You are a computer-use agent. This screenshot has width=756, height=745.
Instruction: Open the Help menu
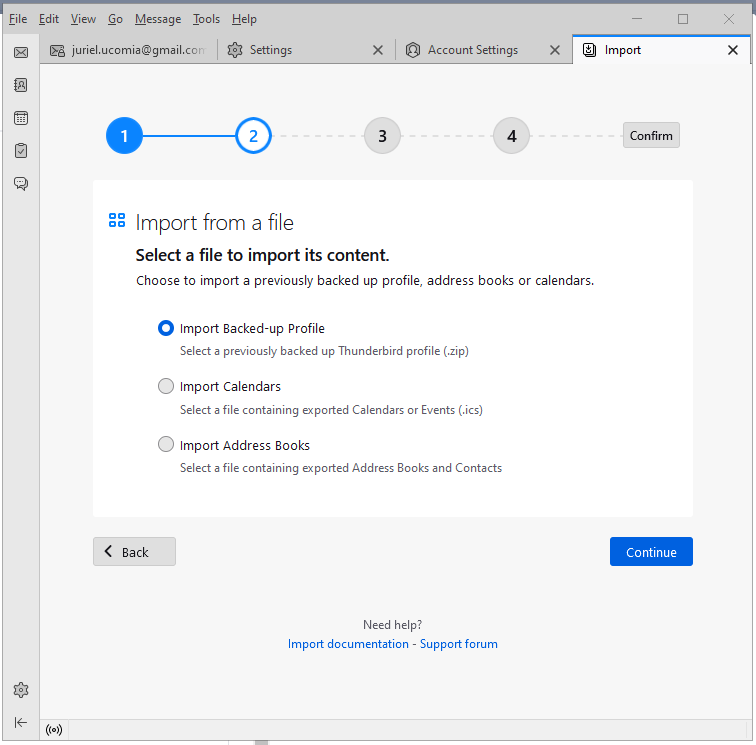coord(244,19)
